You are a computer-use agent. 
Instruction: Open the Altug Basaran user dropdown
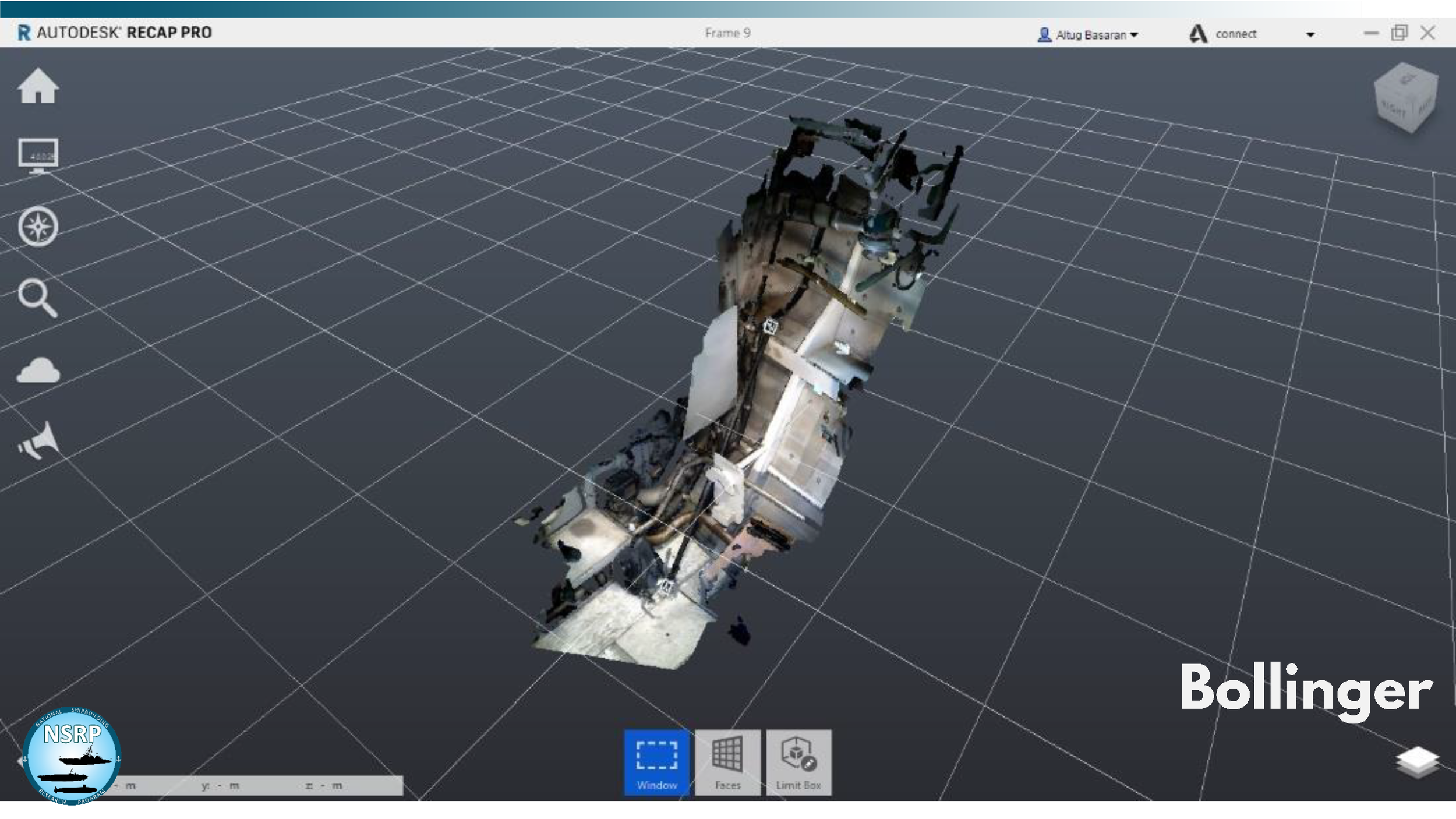click(1088, 34)
